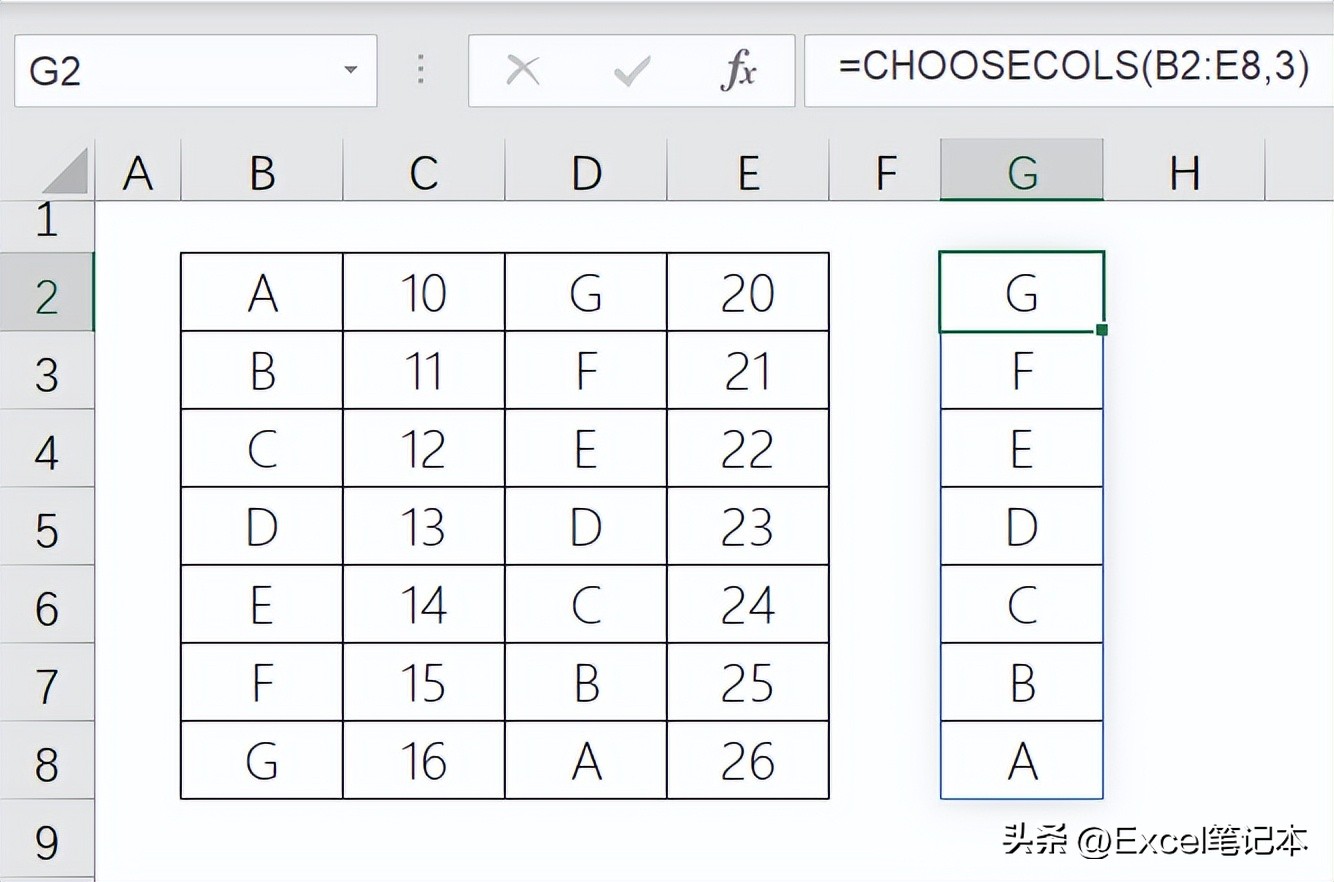Click the fill handle on cell G2
Screen dimensions: 1334x882
coord(1102,330)
